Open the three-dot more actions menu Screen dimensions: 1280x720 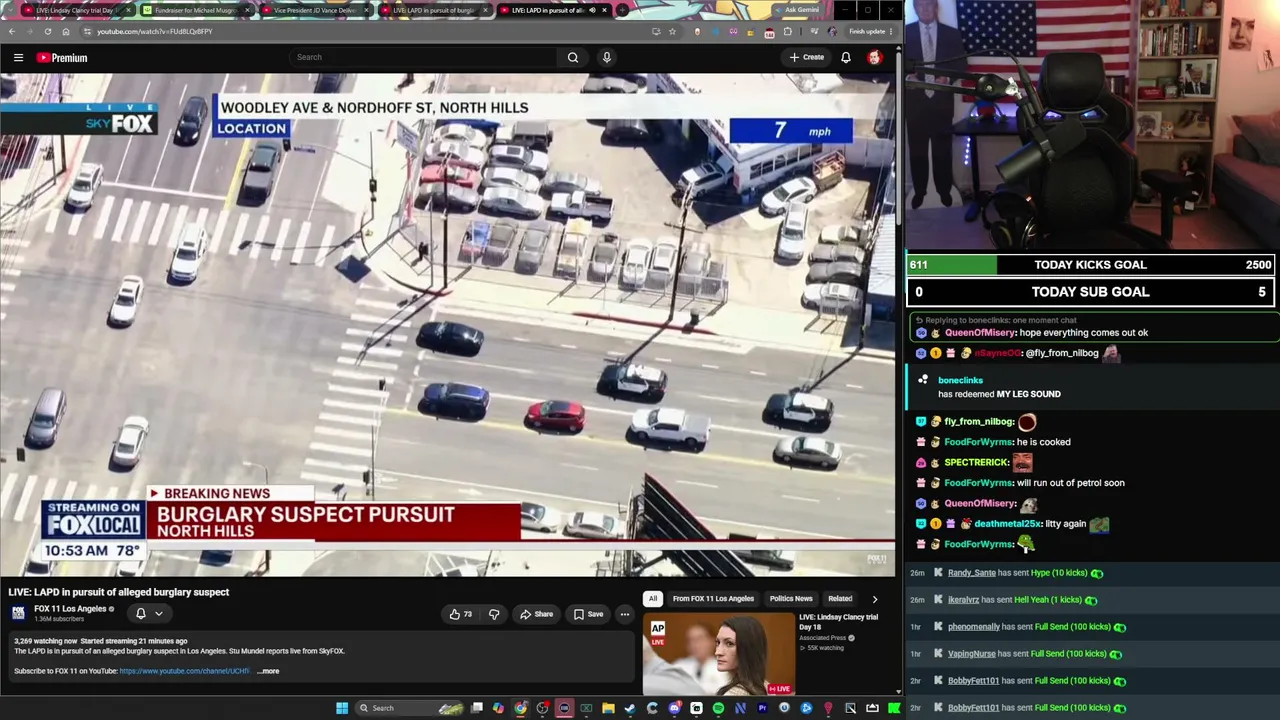pyautogui.click(x=625, y=614)
